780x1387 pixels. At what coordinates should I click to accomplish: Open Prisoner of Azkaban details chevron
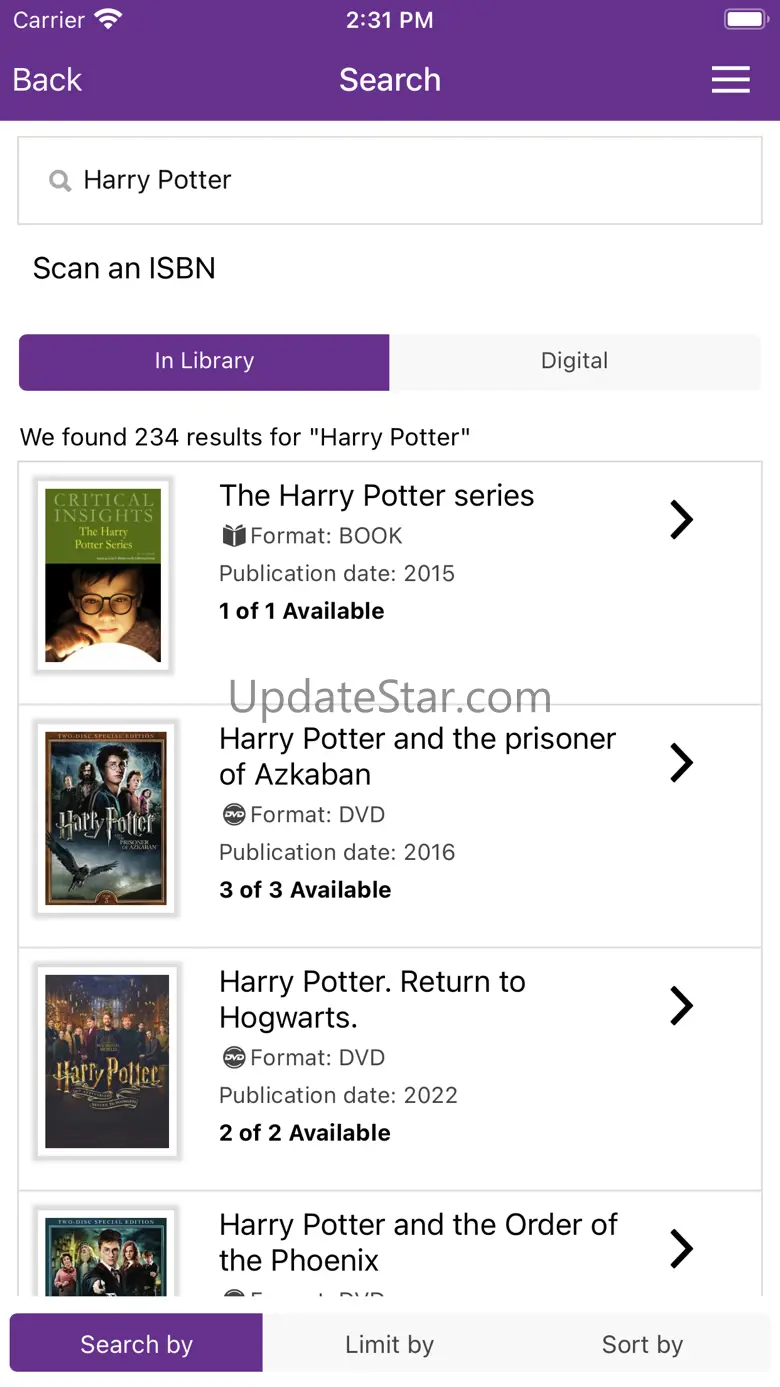pos(681,762)
